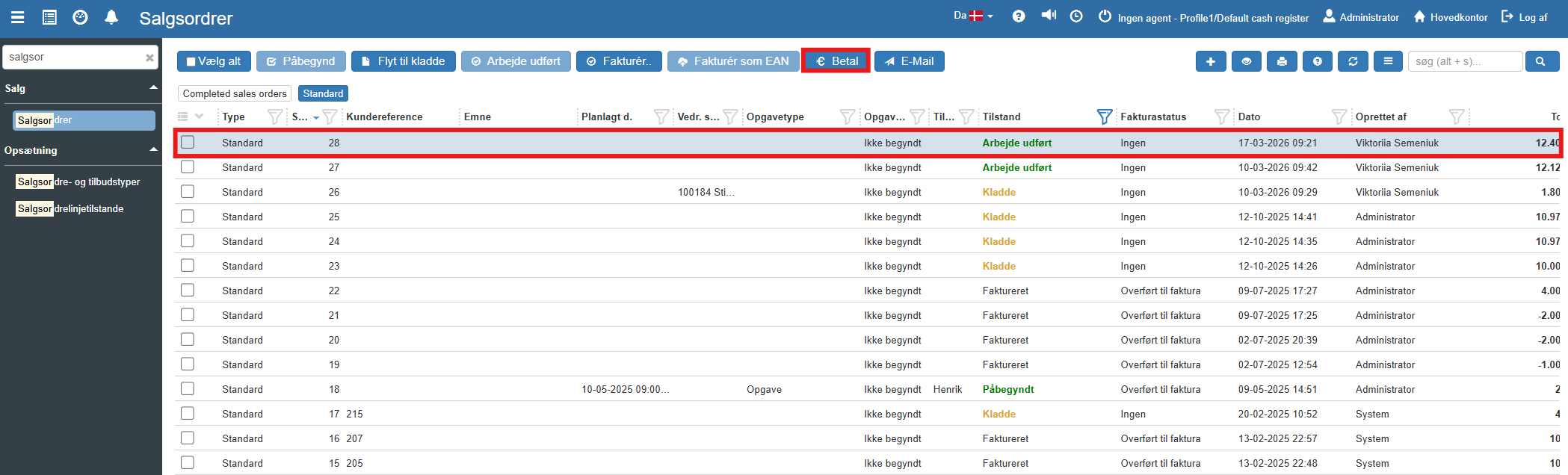Click the Påbegynd button

[301, 61]
